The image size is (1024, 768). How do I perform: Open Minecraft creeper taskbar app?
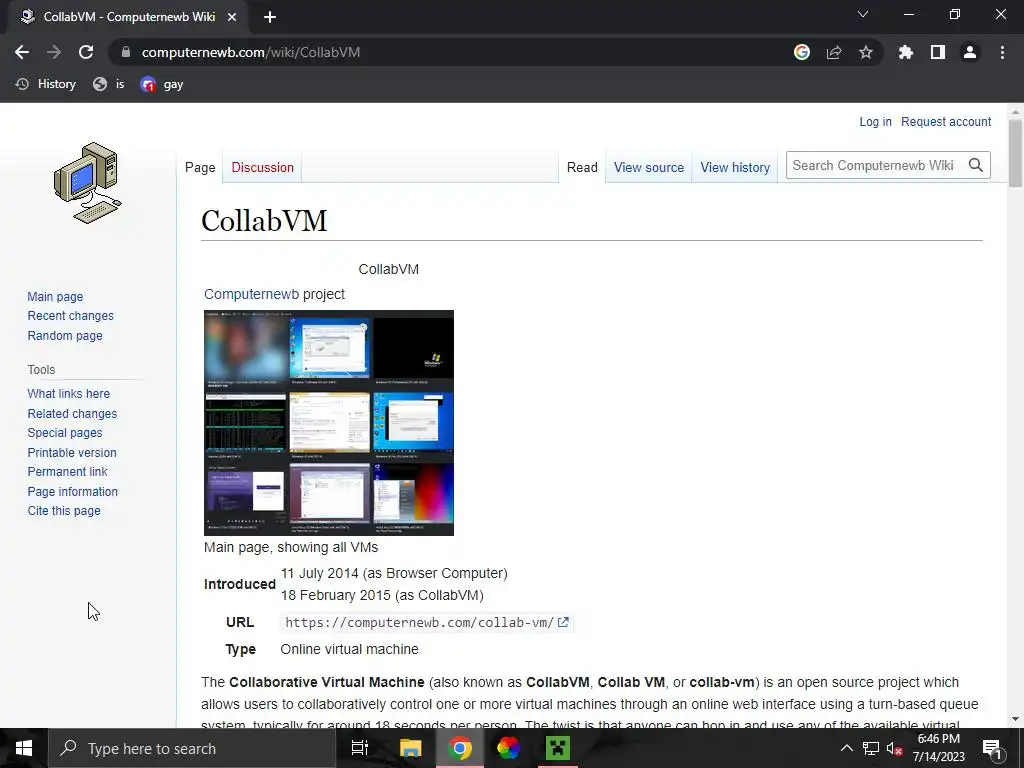tap(558, 748)
